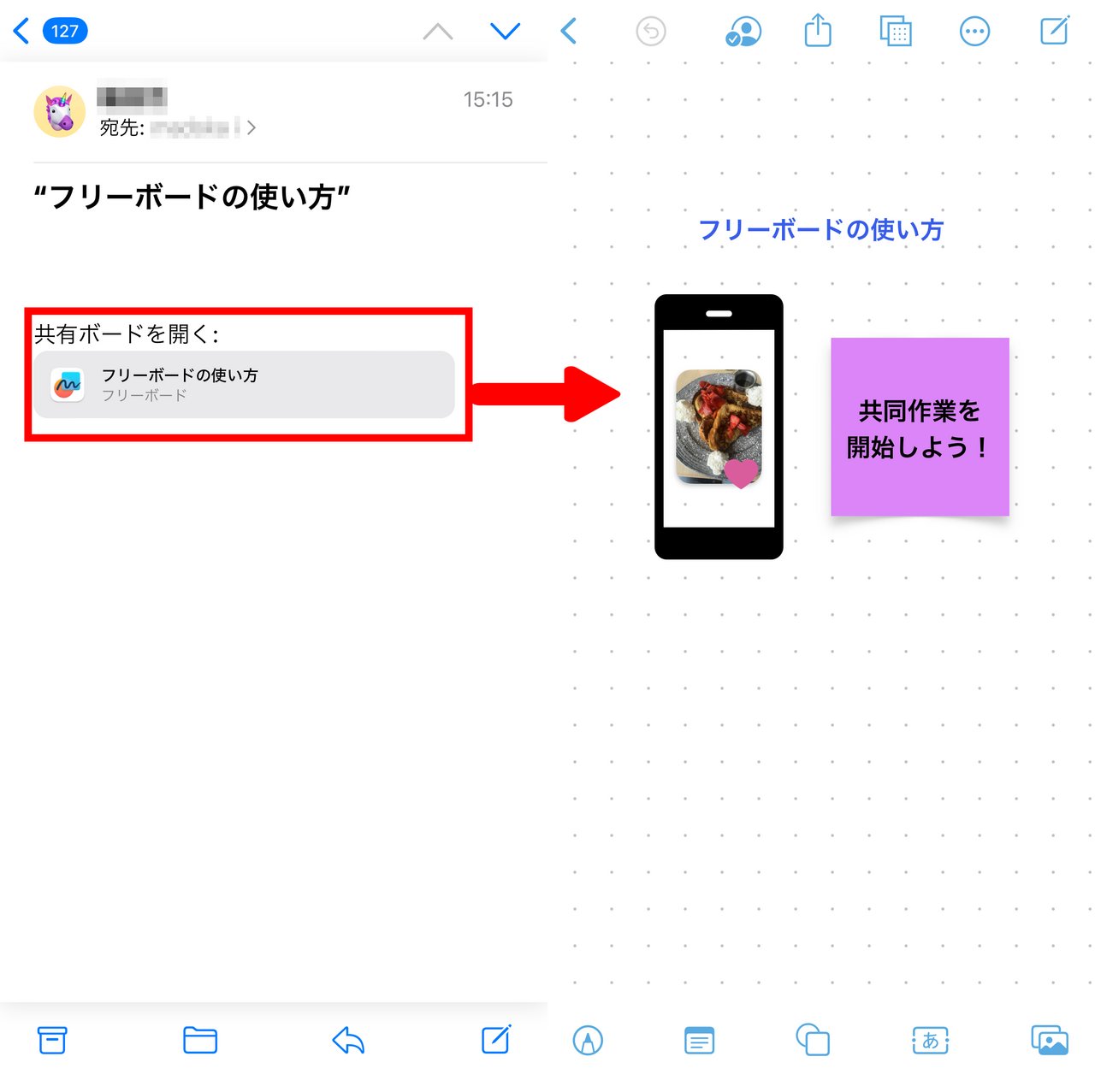Open collaboration settings in Freeform
Viewport: 1095px width, 1092px height.
click(743, 32)
